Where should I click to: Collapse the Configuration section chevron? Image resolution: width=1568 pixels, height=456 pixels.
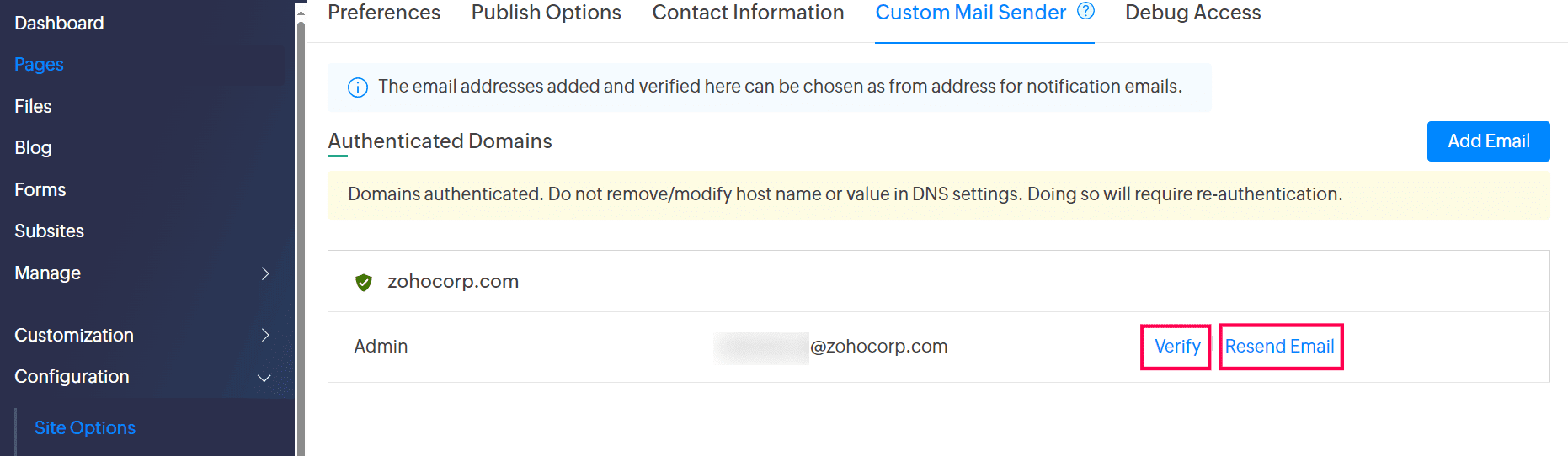pos(264,378)
